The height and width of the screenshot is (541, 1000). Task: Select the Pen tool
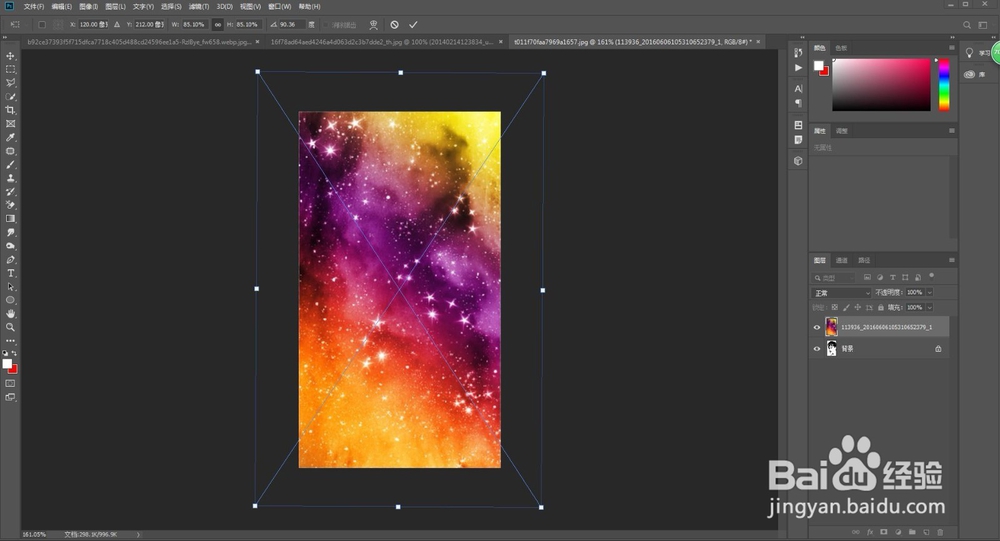pyautogui.click(x=10, y=260)
